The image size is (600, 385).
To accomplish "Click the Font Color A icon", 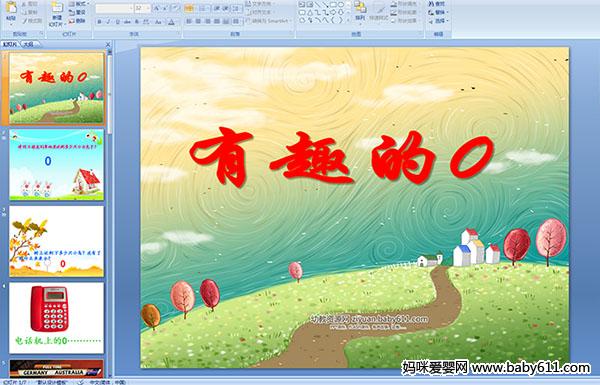I will [x=171, y=22].
